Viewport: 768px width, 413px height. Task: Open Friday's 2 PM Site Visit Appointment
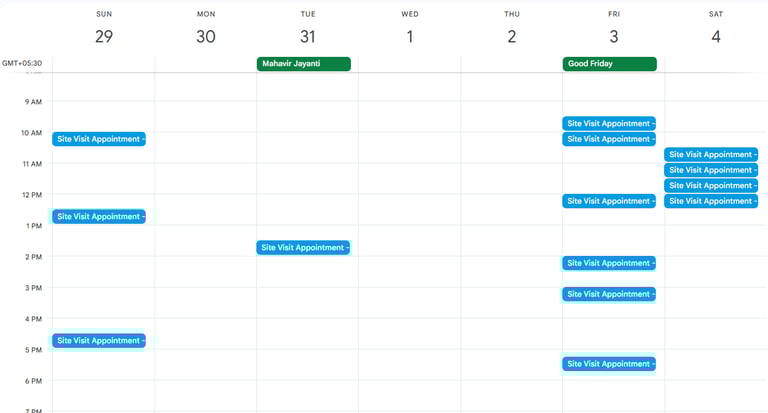[608, 264]
